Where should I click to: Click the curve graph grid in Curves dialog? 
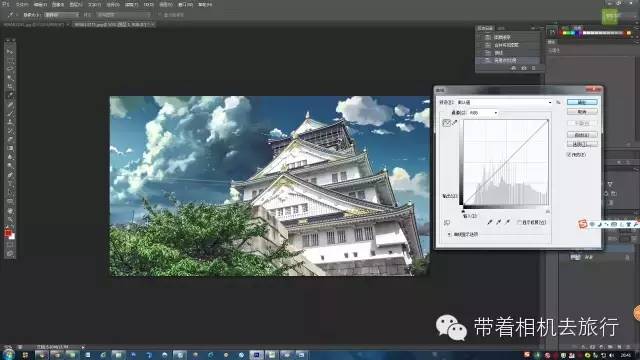(506, 162)
